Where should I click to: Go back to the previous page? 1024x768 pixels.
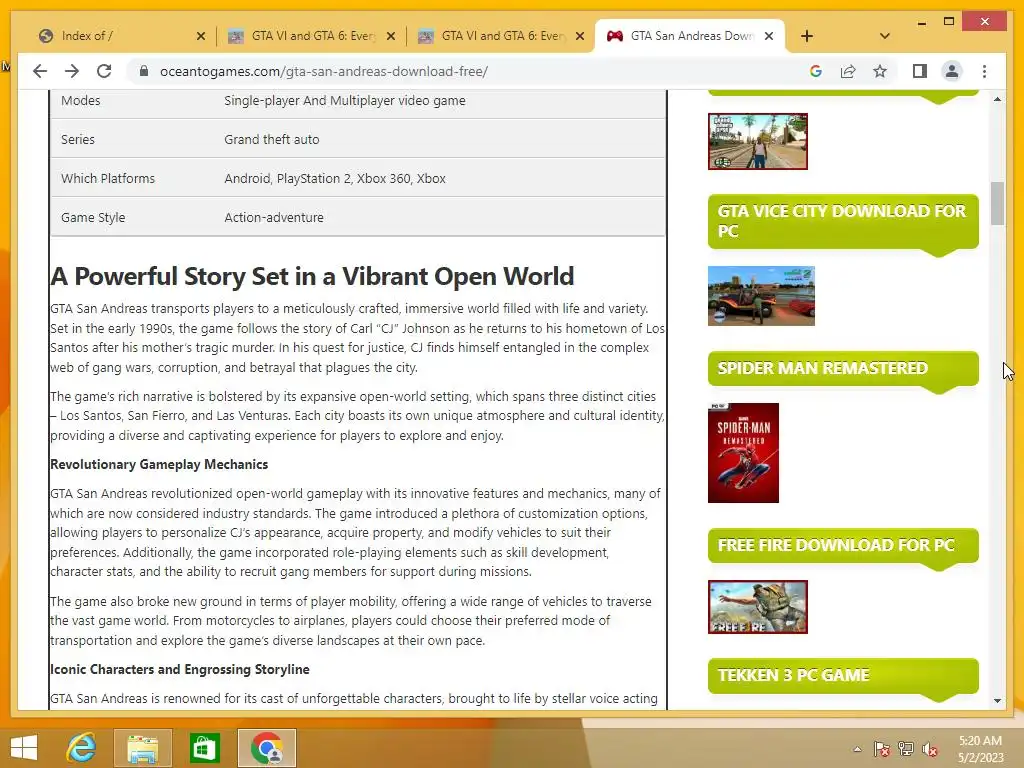[x=40, y=71]
